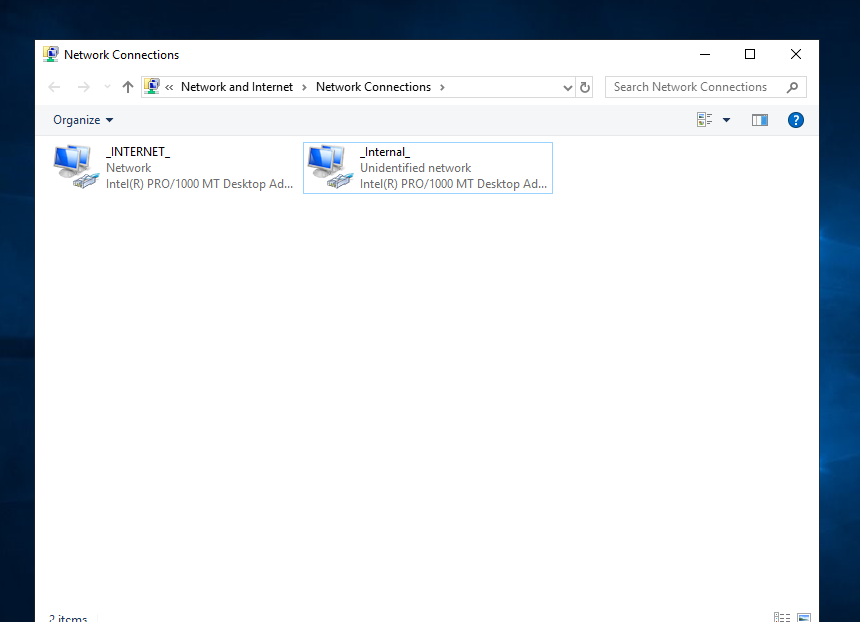Expand chevron after Network Connections breadcrumb
The width and height of the screenshot is (860, 622).
coord(442,87)
